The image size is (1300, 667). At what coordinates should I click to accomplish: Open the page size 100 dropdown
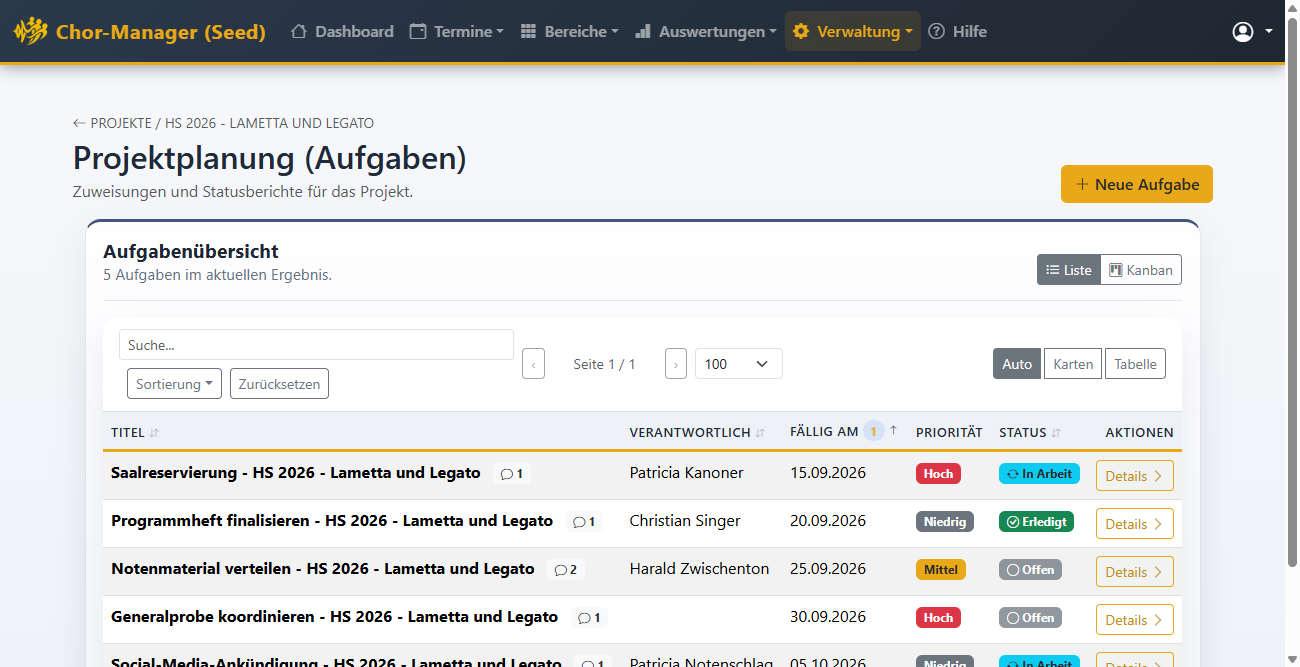738,364
